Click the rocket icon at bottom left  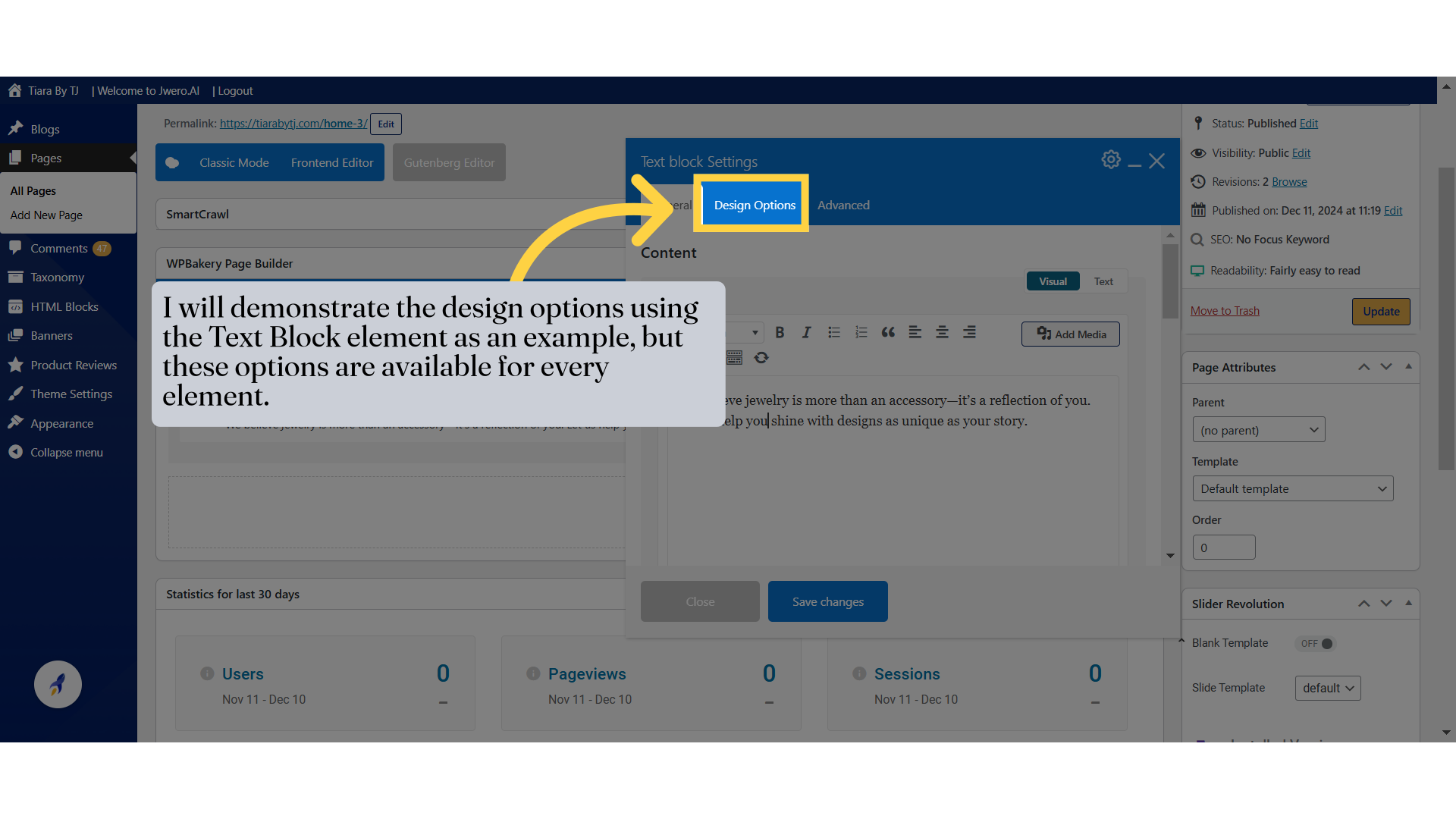point(58,684)
